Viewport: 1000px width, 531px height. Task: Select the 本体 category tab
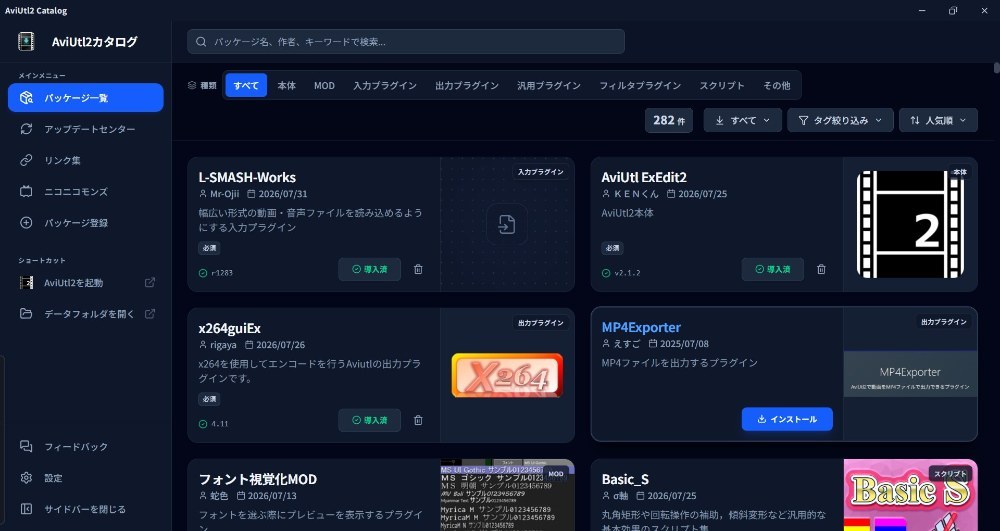(x=286, y=85)
